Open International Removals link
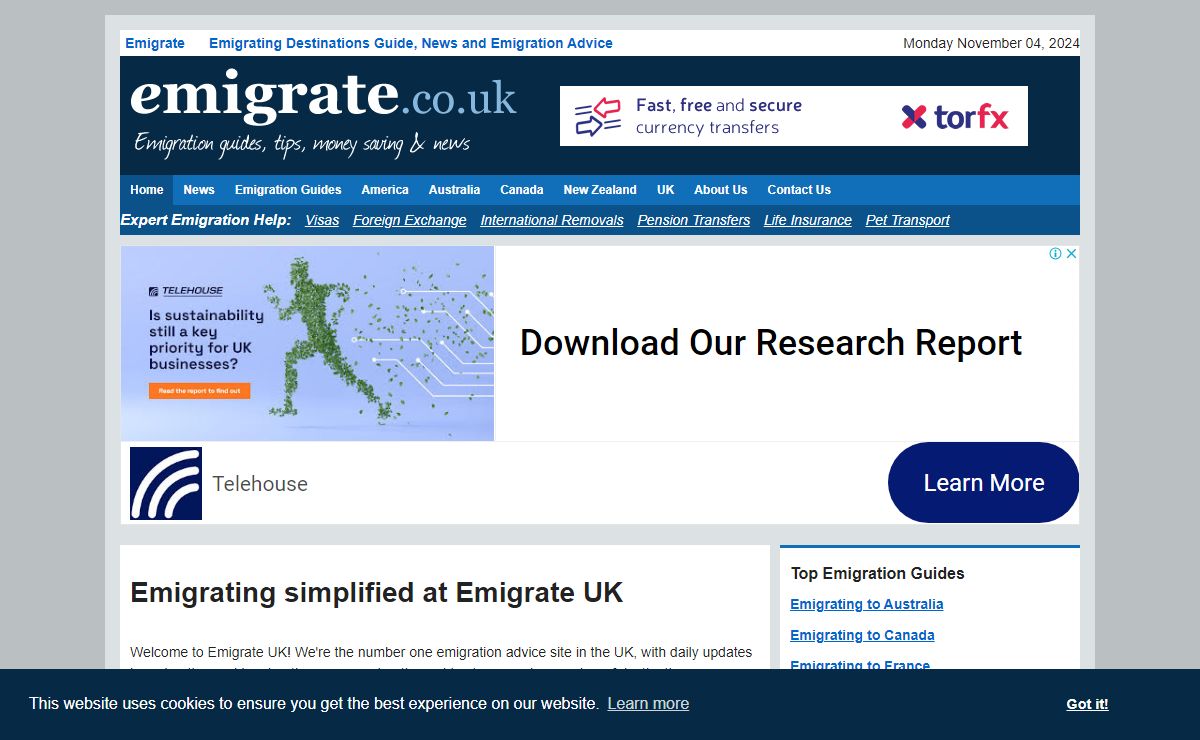 pyautogui.click(x=552, y=220)
